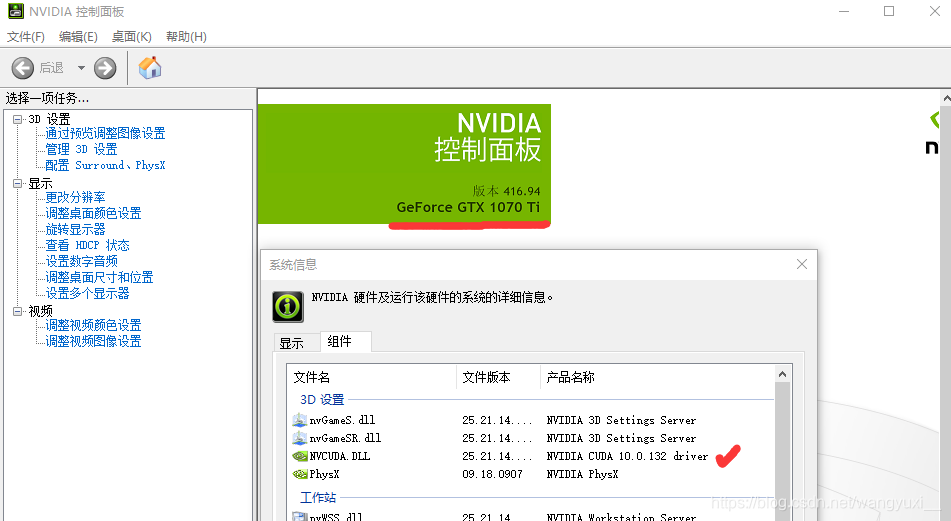Select the NVCUDA.DLL NVIDIA icon

point(300,456)
